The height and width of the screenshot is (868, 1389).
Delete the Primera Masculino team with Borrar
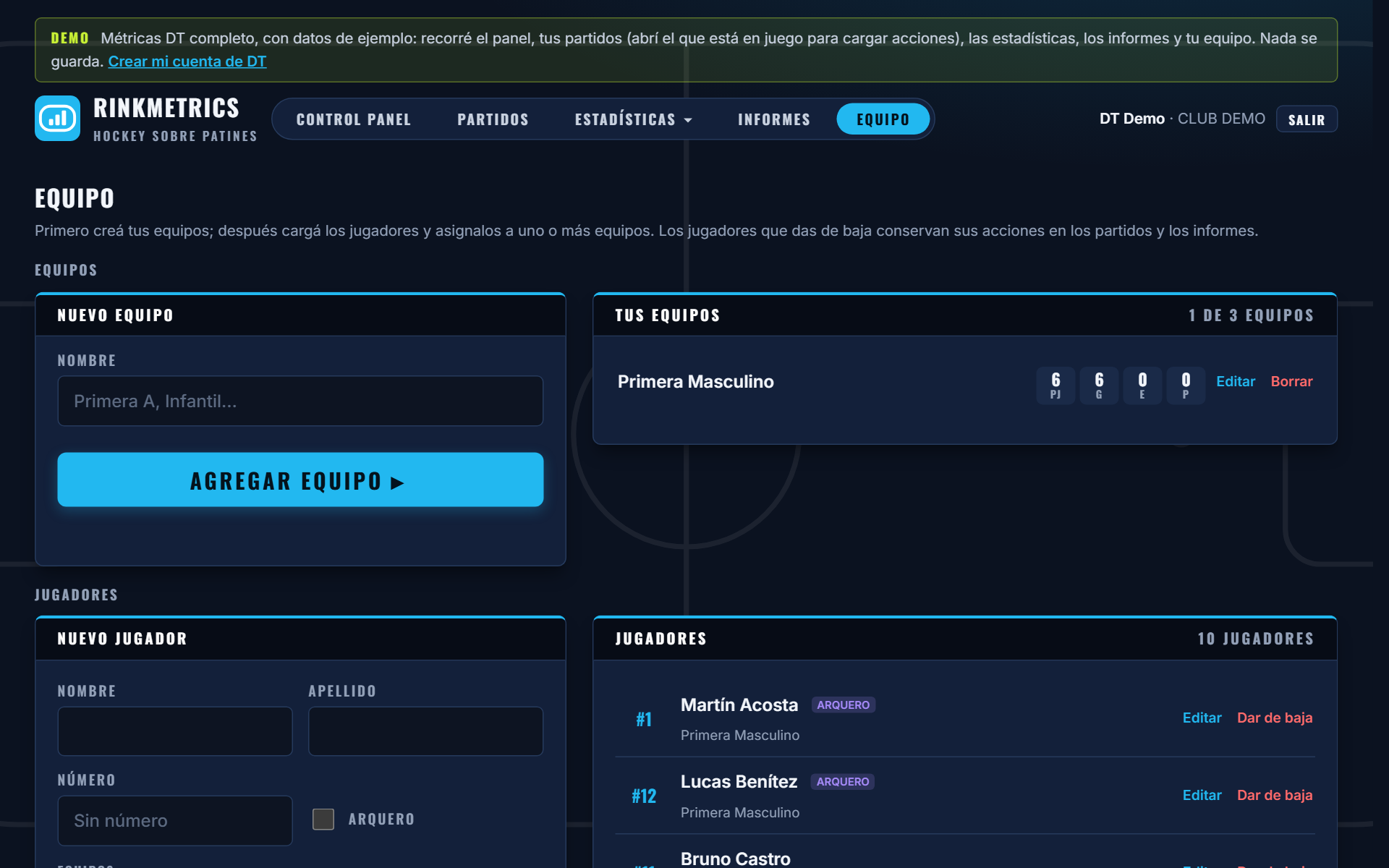1291,381
